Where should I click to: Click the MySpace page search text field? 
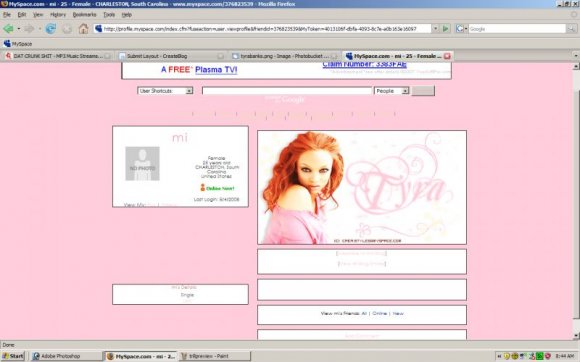(x=287, y=91)
